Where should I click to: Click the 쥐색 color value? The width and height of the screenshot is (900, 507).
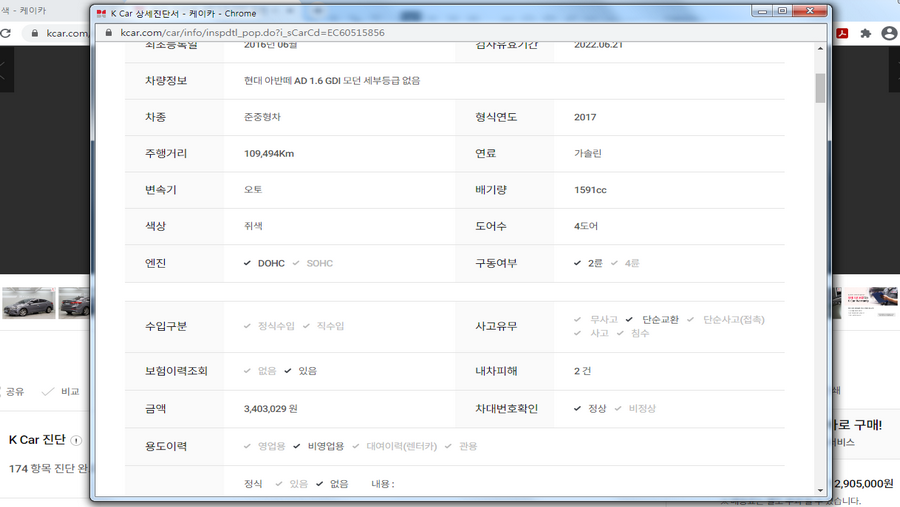click(253, 226)
